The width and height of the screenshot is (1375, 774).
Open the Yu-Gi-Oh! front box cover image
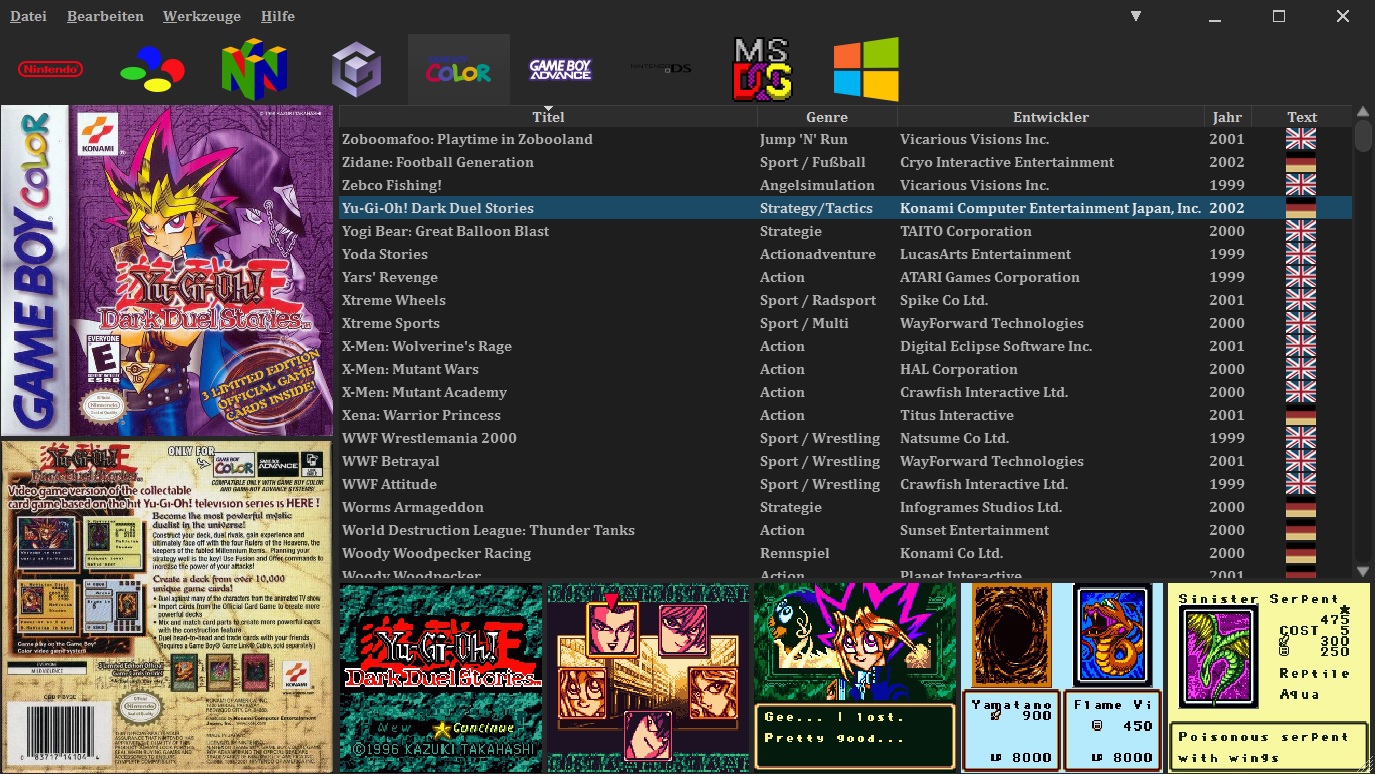(x=167, y=271)
